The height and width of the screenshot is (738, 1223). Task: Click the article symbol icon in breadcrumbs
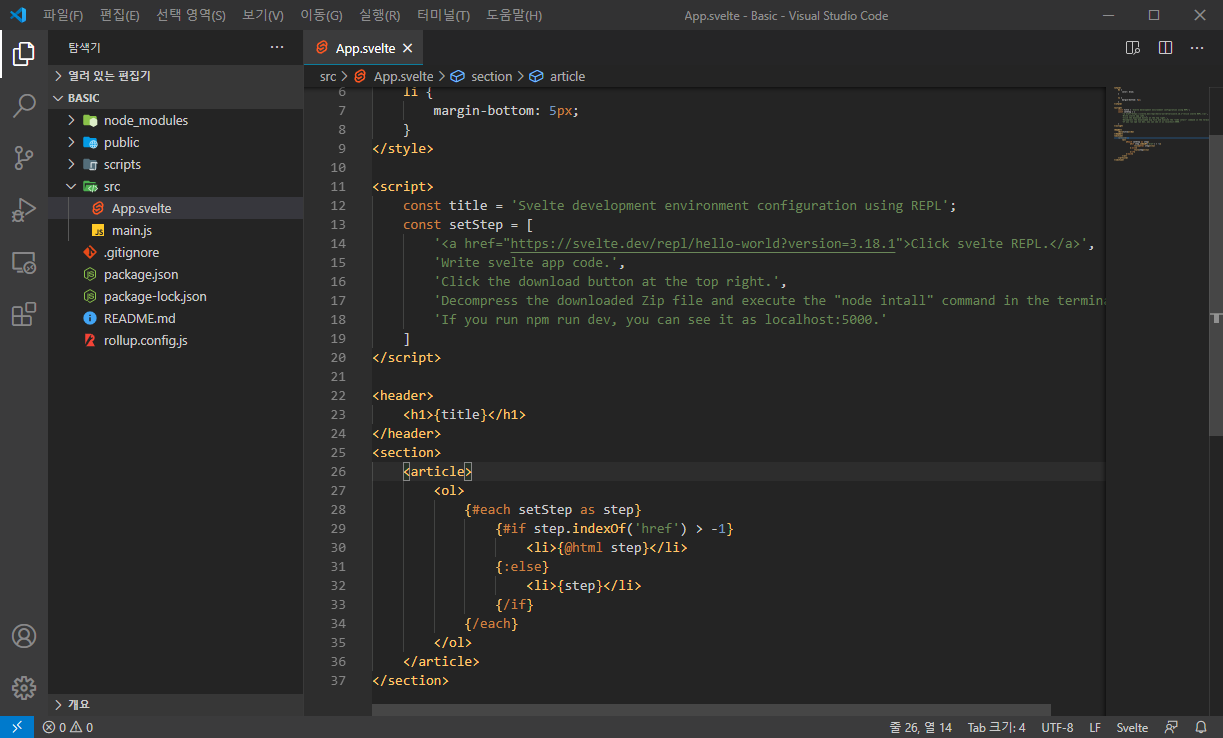(536, 76)
